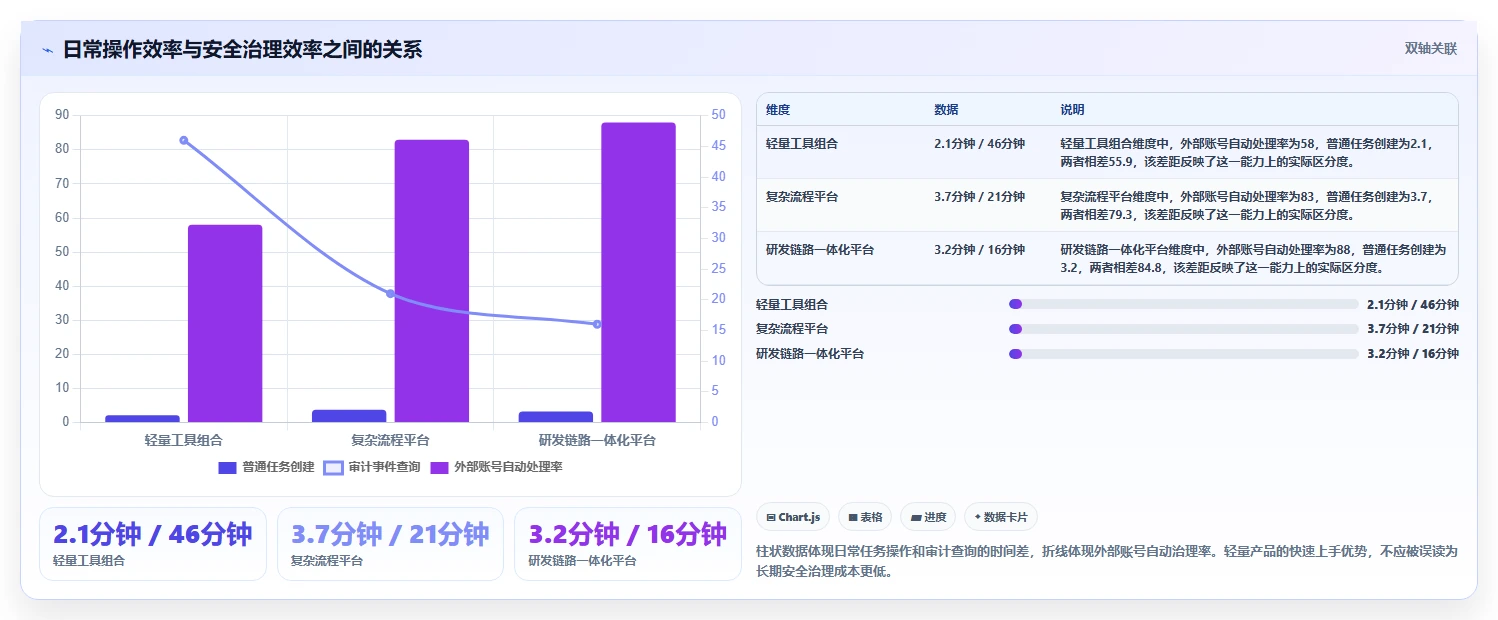Screen dimensions: 1498x620
Task: Click the 90 tick on the left axis
Action: point(62,115)
